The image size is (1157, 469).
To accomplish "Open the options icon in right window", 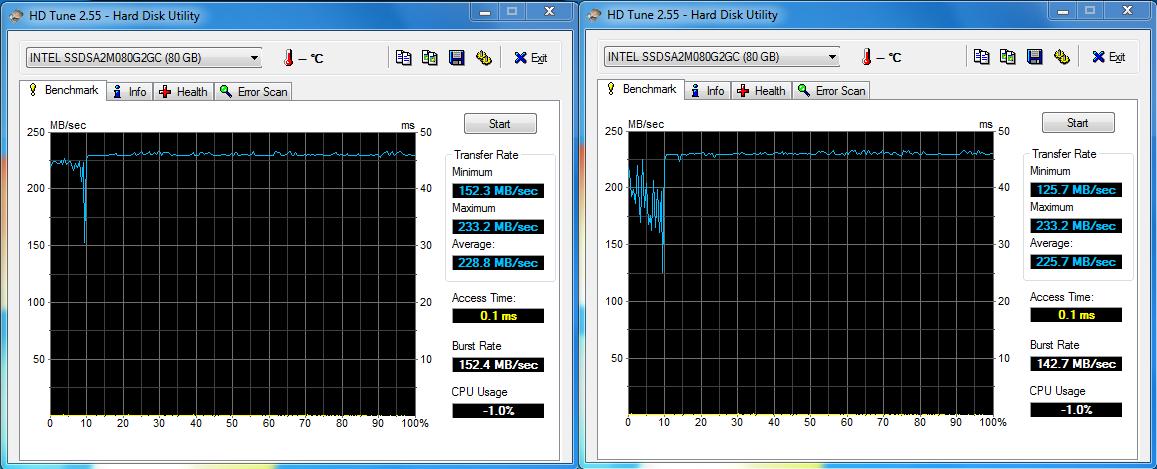I will tap(1062, 57).
